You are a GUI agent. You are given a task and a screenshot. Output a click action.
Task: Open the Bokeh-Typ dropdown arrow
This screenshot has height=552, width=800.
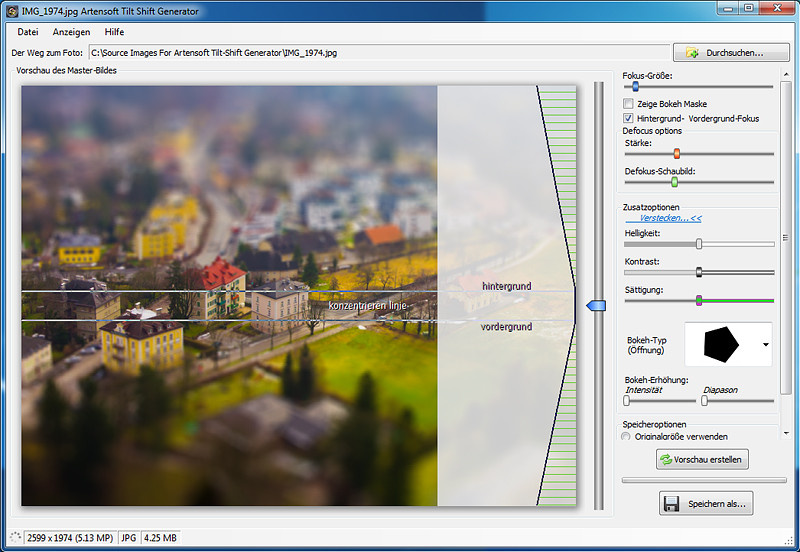(766, 344)
